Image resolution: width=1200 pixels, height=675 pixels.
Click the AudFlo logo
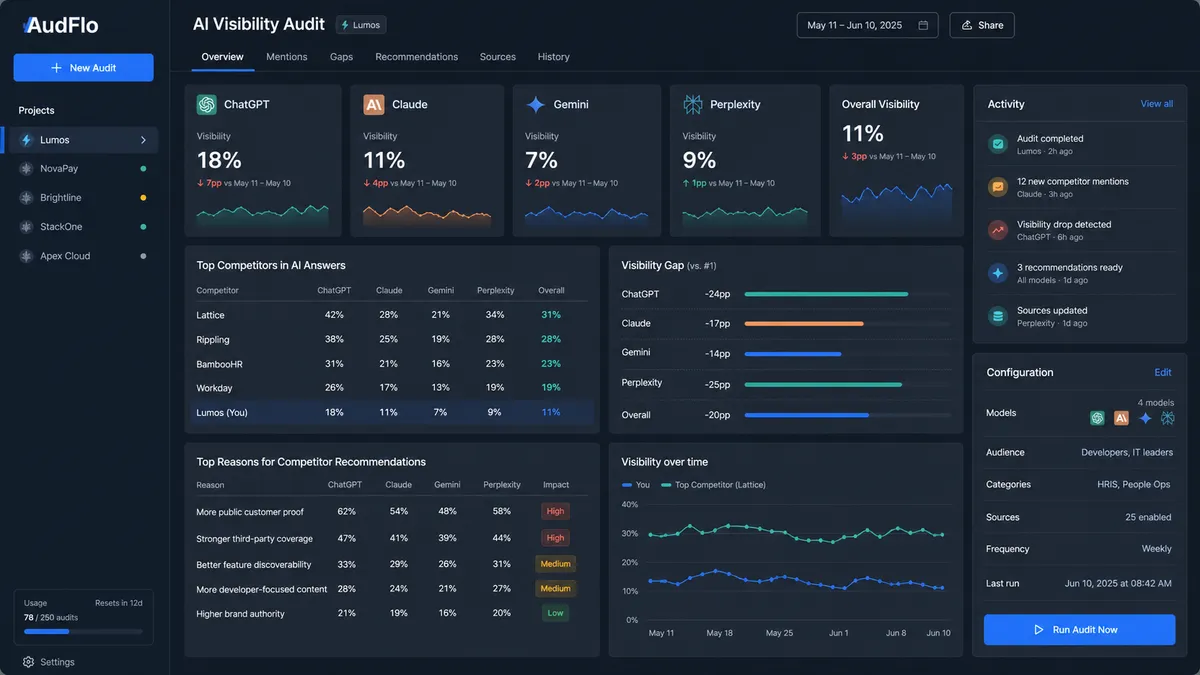(62, 26)
